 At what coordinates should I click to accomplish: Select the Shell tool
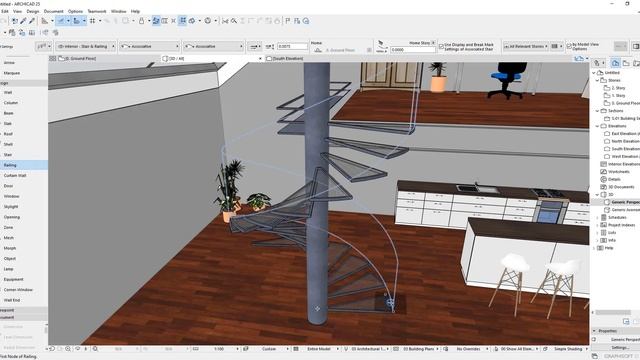point(8,144)
